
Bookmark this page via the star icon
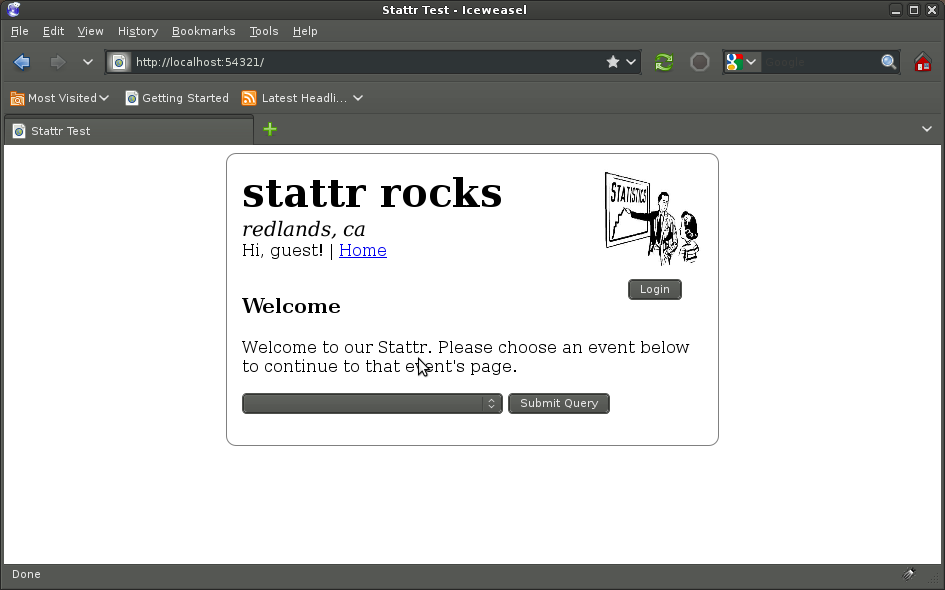(612, 61)
